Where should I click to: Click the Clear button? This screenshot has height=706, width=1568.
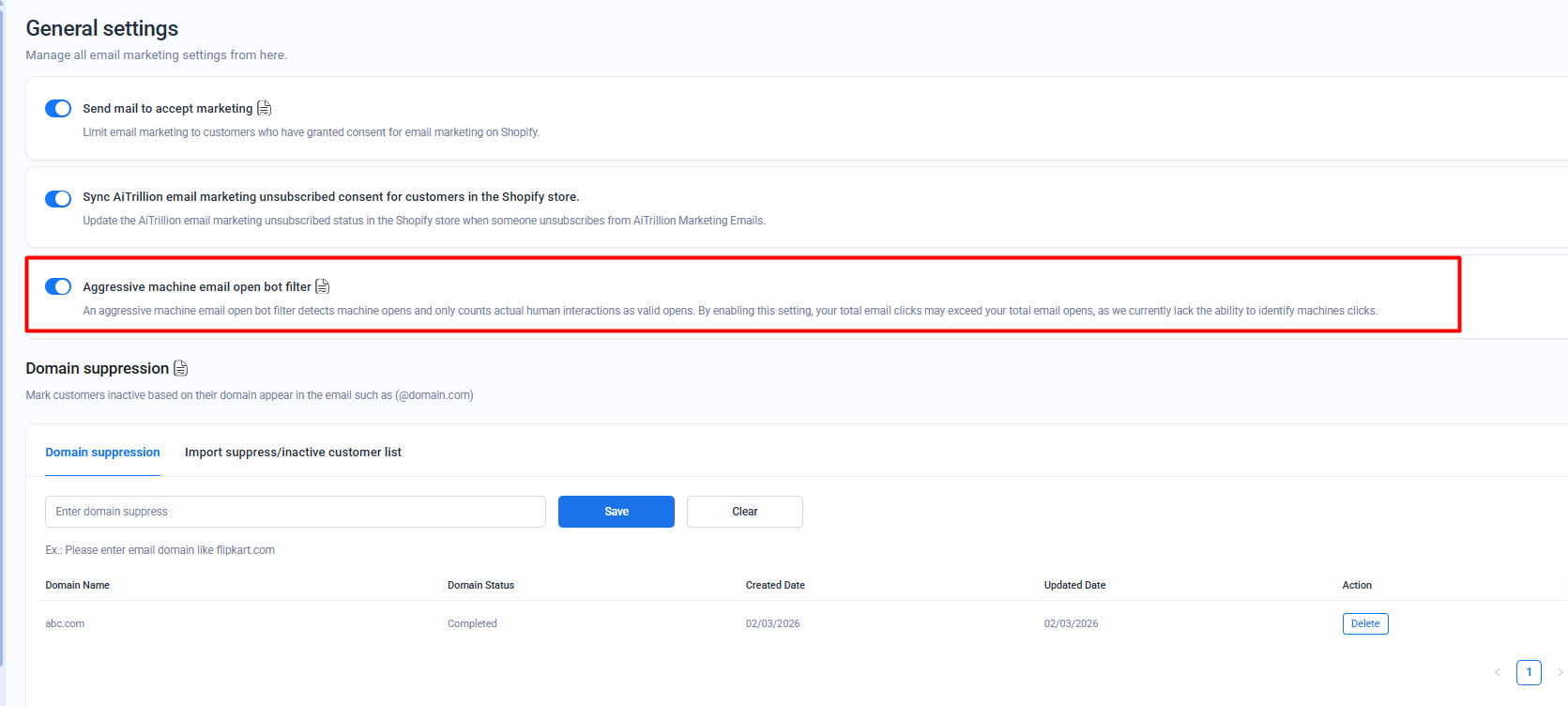tap(744, 512)
